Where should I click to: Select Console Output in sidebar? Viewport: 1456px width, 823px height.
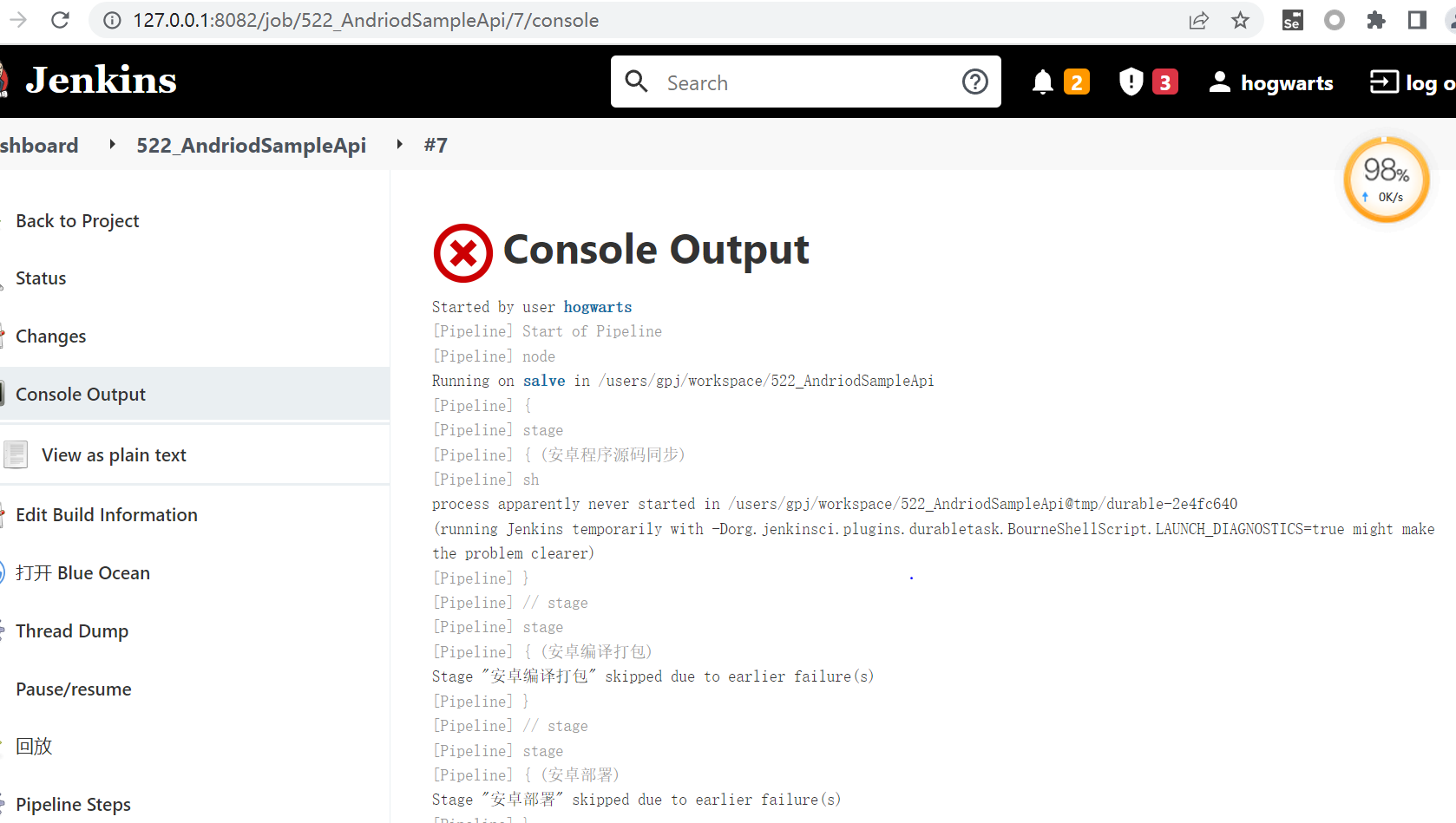[x=81, y=395]
